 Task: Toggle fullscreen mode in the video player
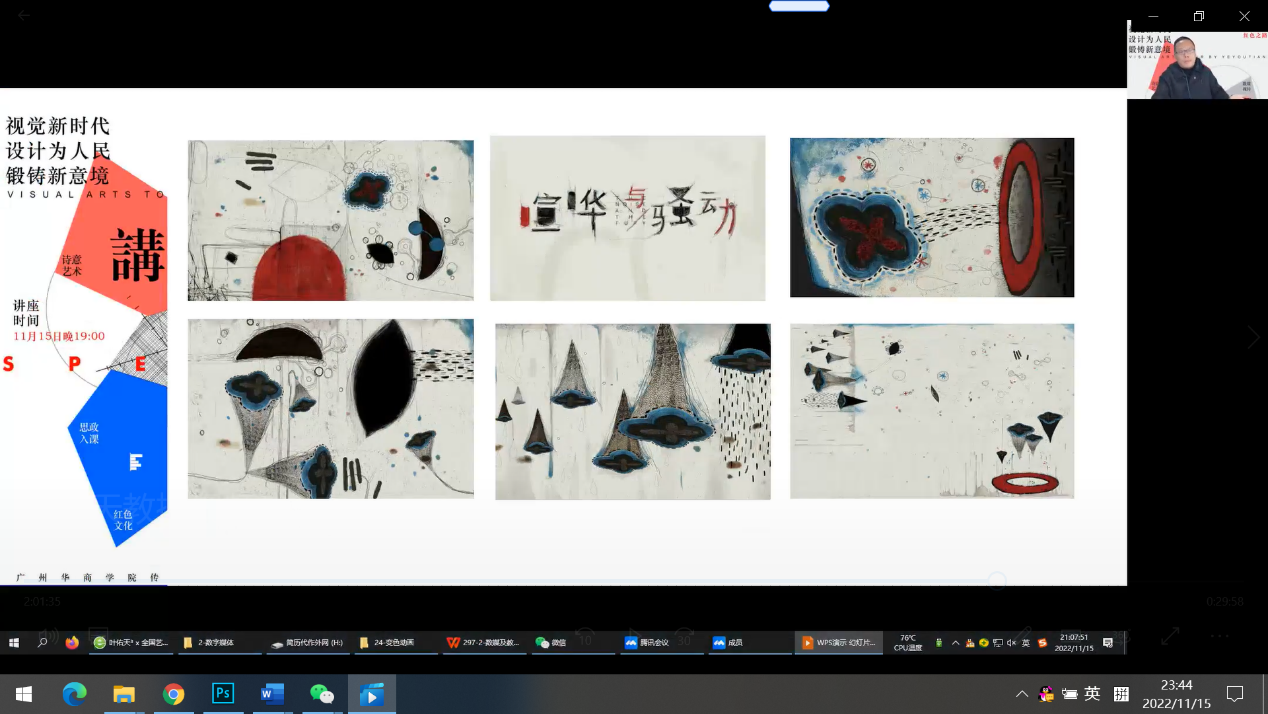coord(1170,636)
